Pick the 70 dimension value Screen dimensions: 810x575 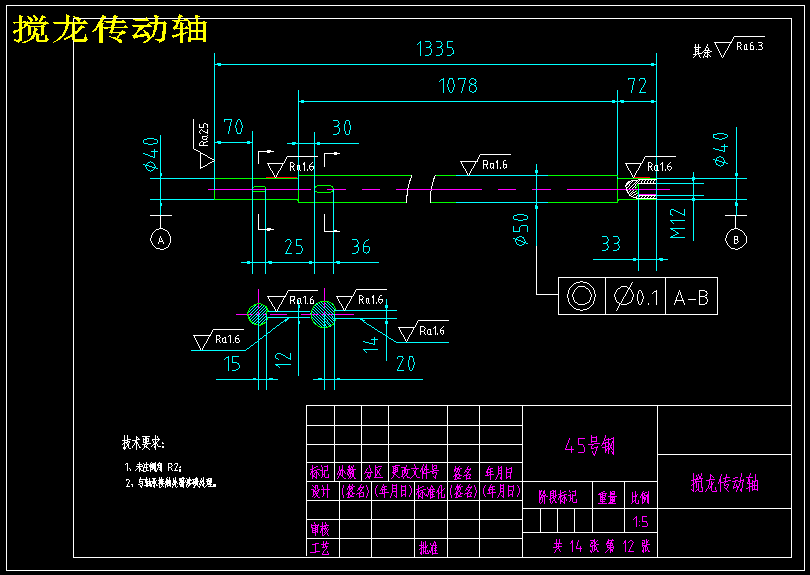(x=233, y=127)
